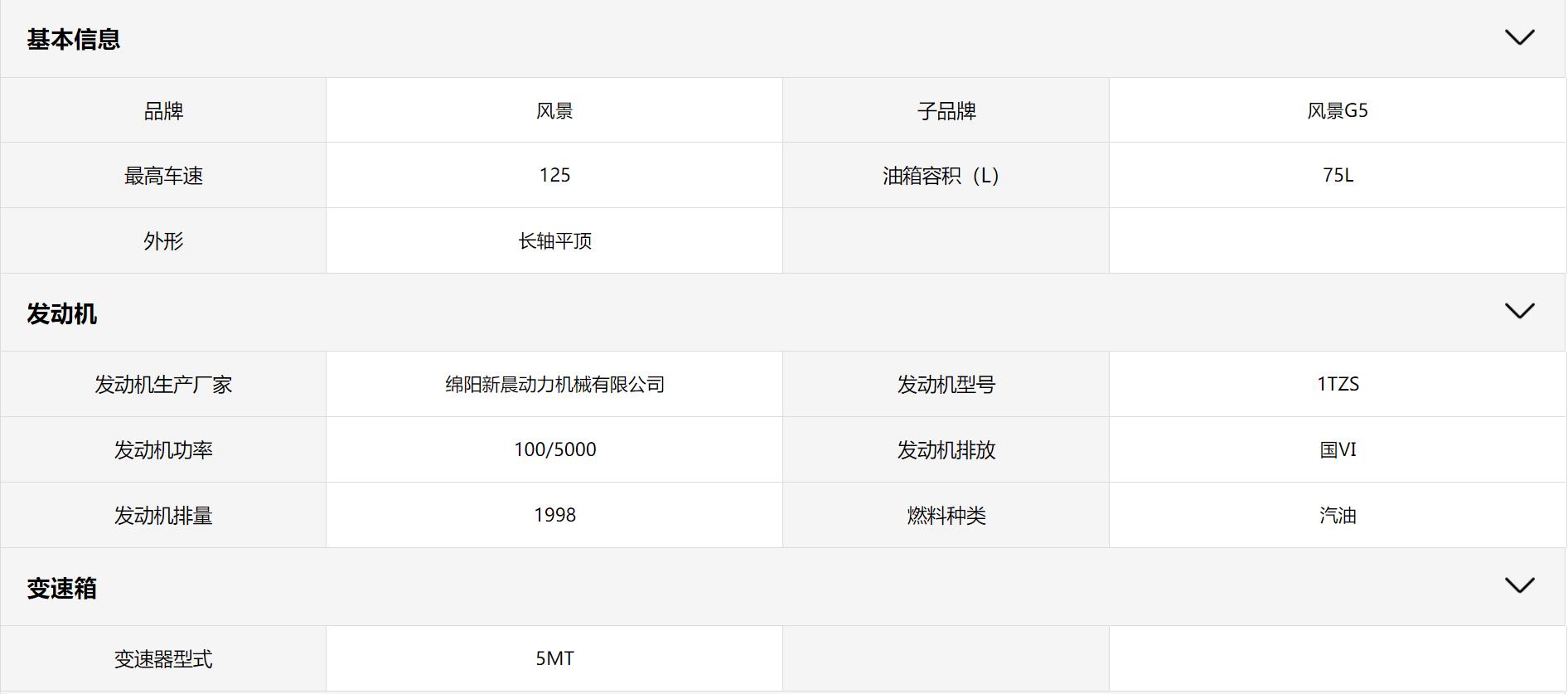Select the 5MT transmission value

coord(554,658)
